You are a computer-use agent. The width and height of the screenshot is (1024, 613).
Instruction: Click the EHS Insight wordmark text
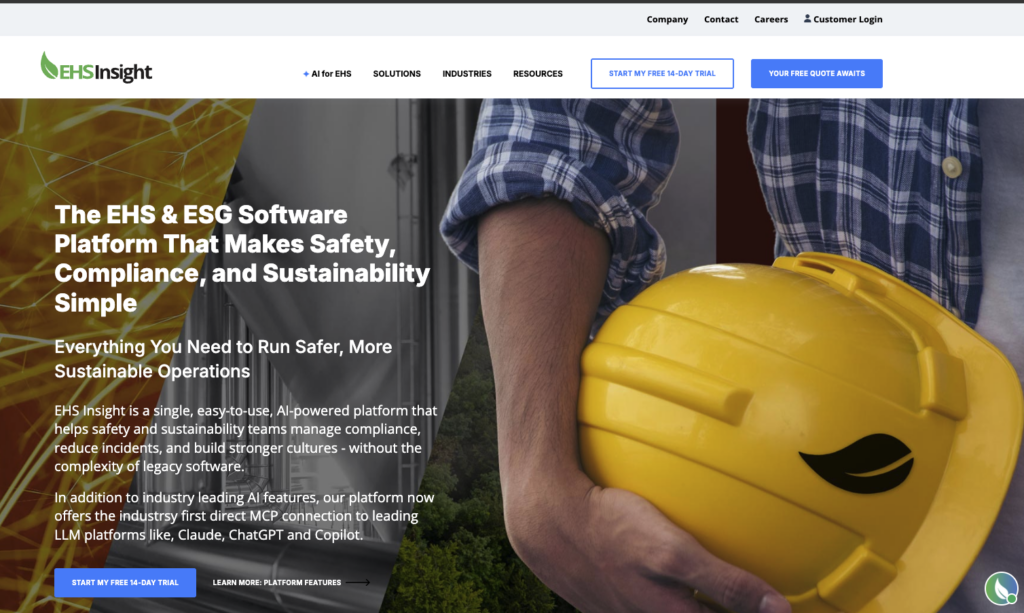pyautogui.click(x=106, y=72)
